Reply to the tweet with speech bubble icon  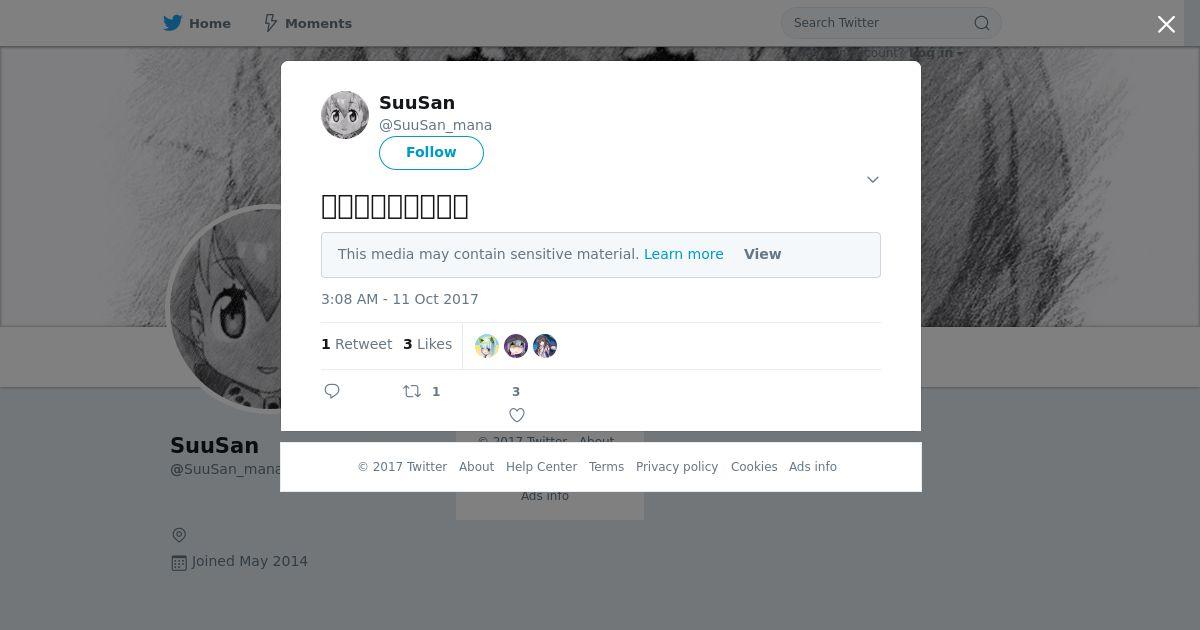(332, 391)
